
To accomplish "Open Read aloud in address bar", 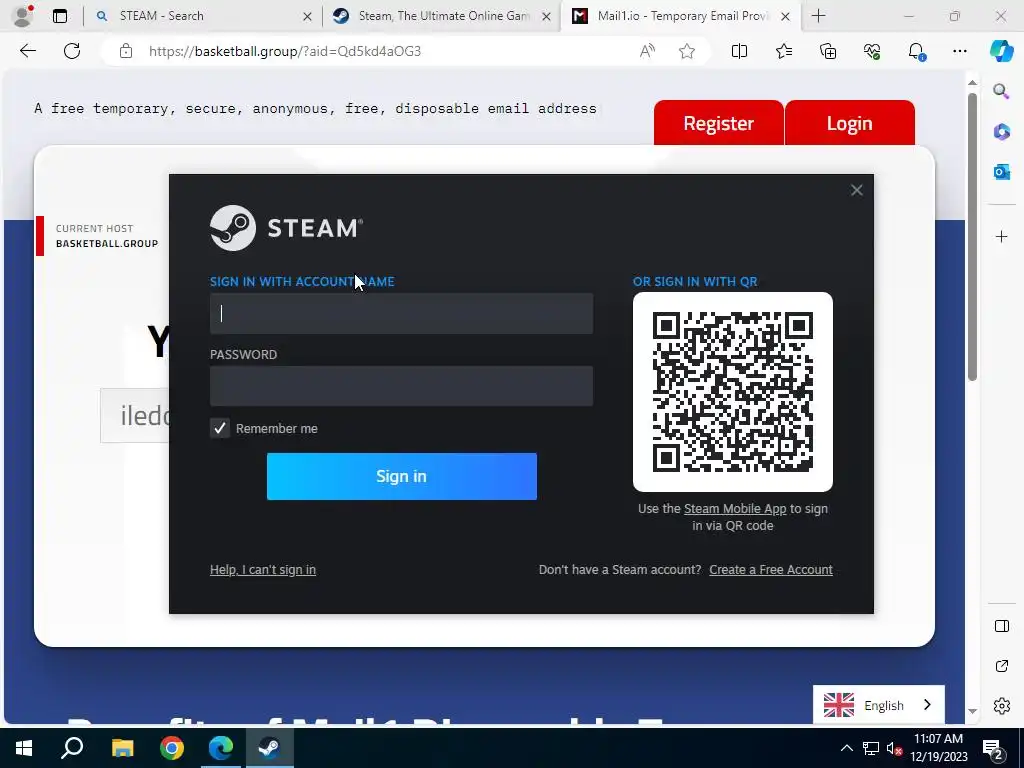I will [647, 51].
